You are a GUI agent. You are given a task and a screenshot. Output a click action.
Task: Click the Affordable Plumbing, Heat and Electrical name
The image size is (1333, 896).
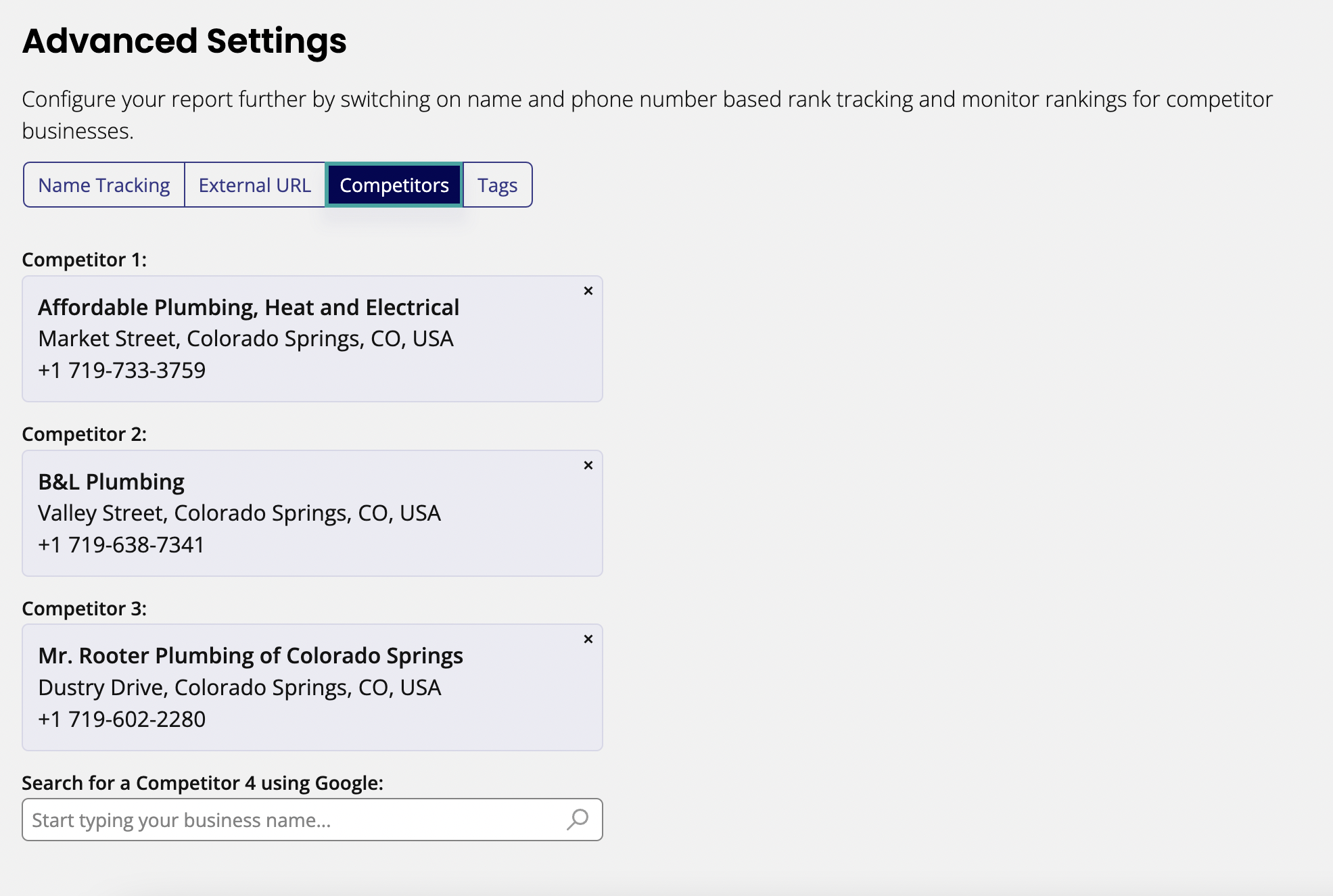coord(249,307)
